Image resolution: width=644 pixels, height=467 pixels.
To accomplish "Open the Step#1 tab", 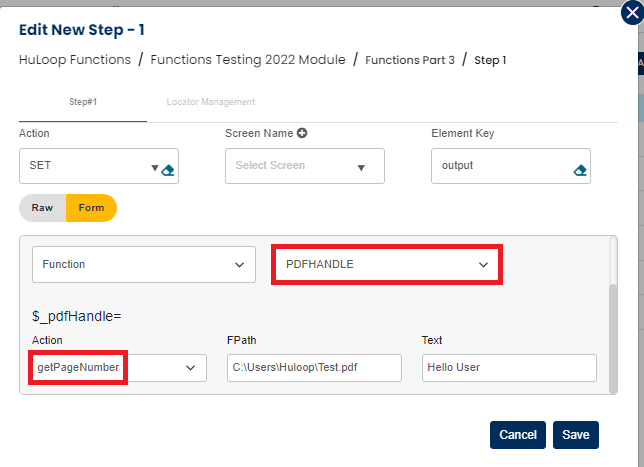I will pyautogui.click(x=83, y=102).
